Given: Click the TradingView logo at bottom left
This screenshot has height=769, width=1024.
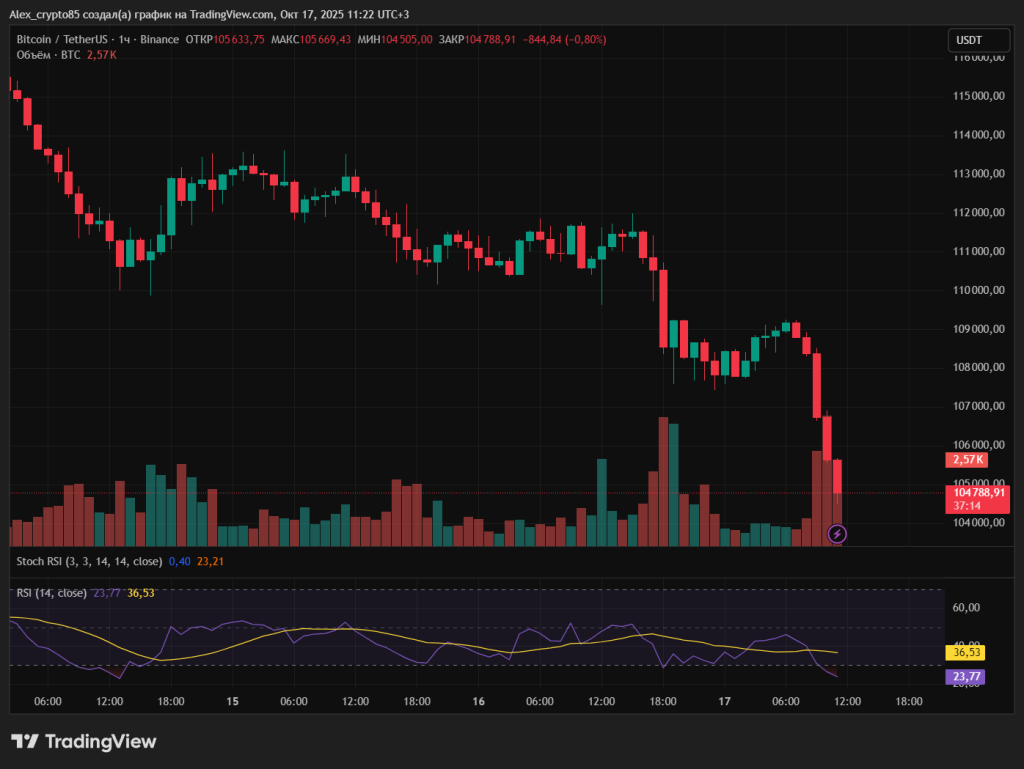Looking at the screenshot, I should click(x=84, y=742).
